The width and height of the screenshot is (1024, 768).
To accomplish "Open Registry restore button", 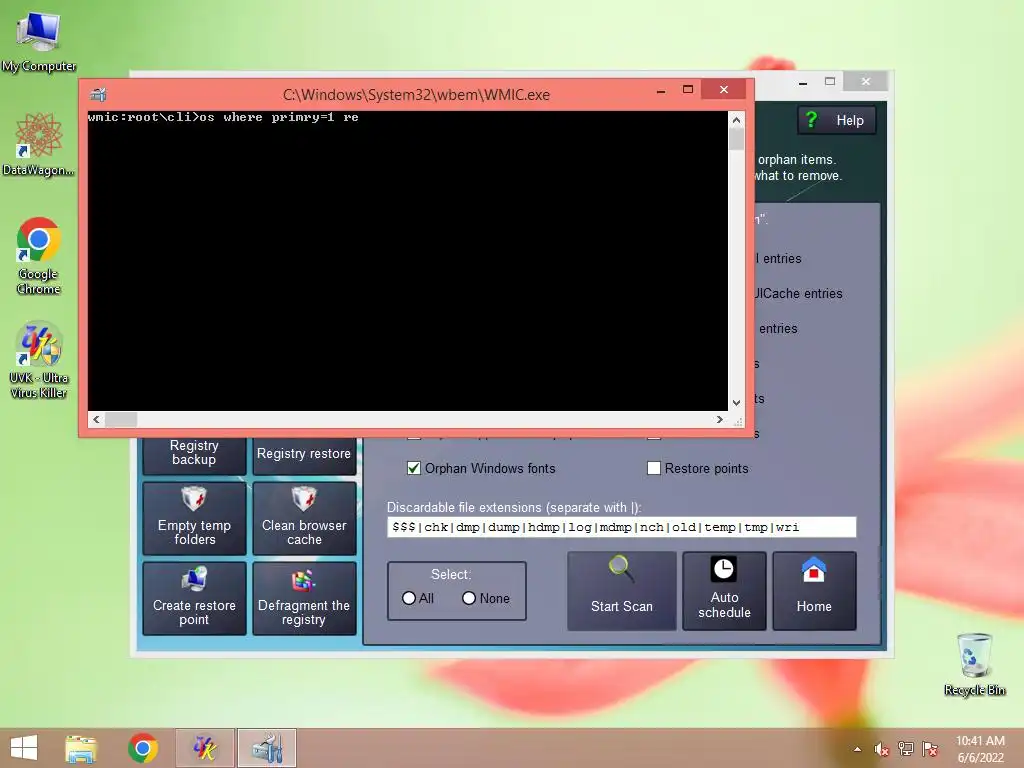I will [304, 455].
